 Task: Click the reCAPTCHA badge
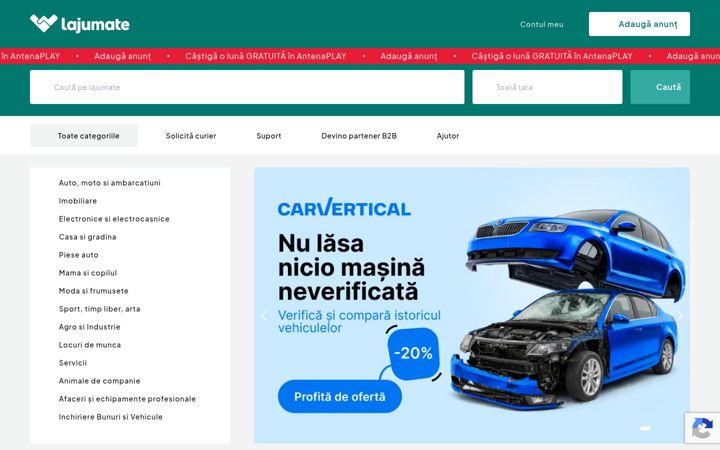[702, 428]
